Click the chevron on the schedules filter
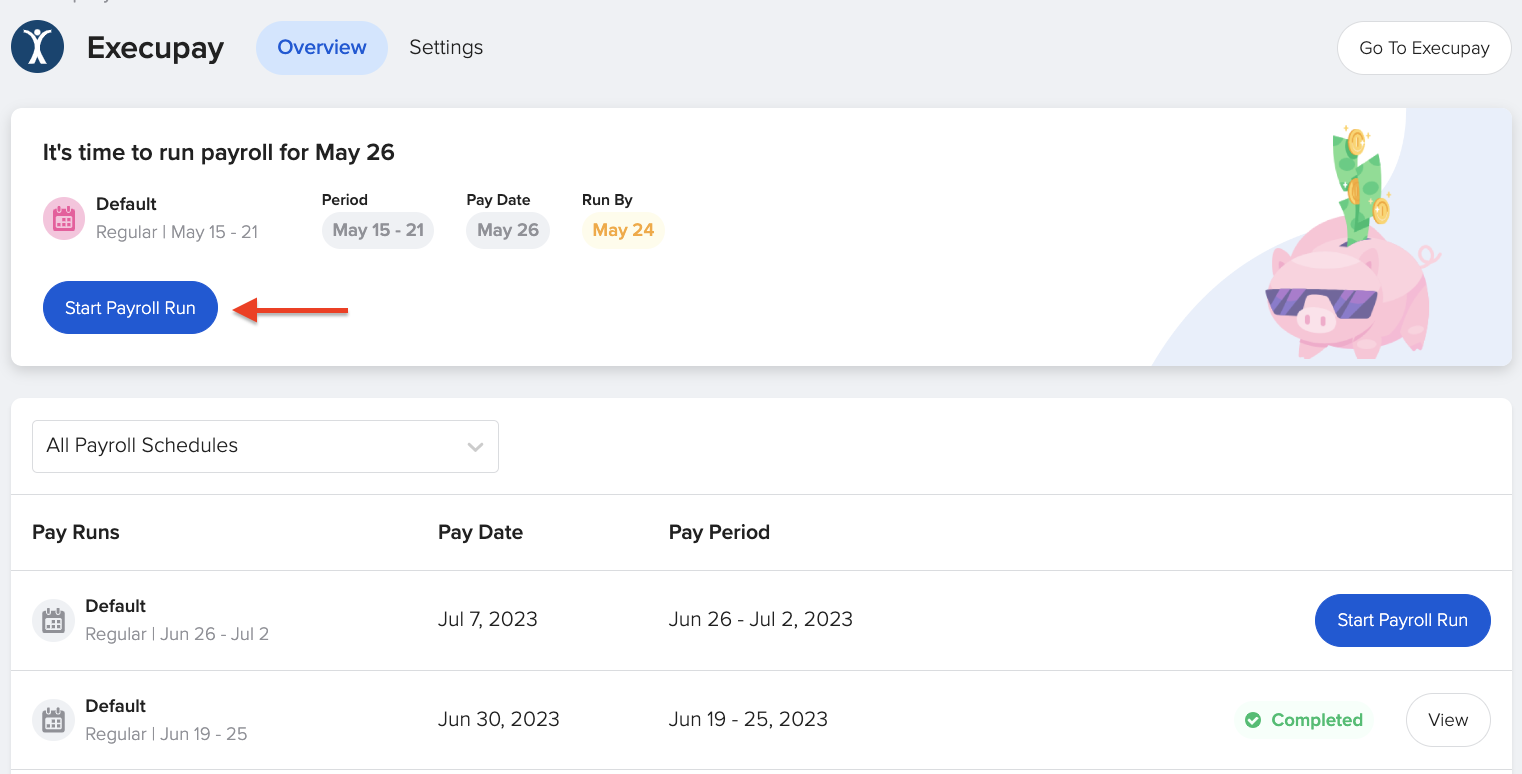 click(475, 446)
